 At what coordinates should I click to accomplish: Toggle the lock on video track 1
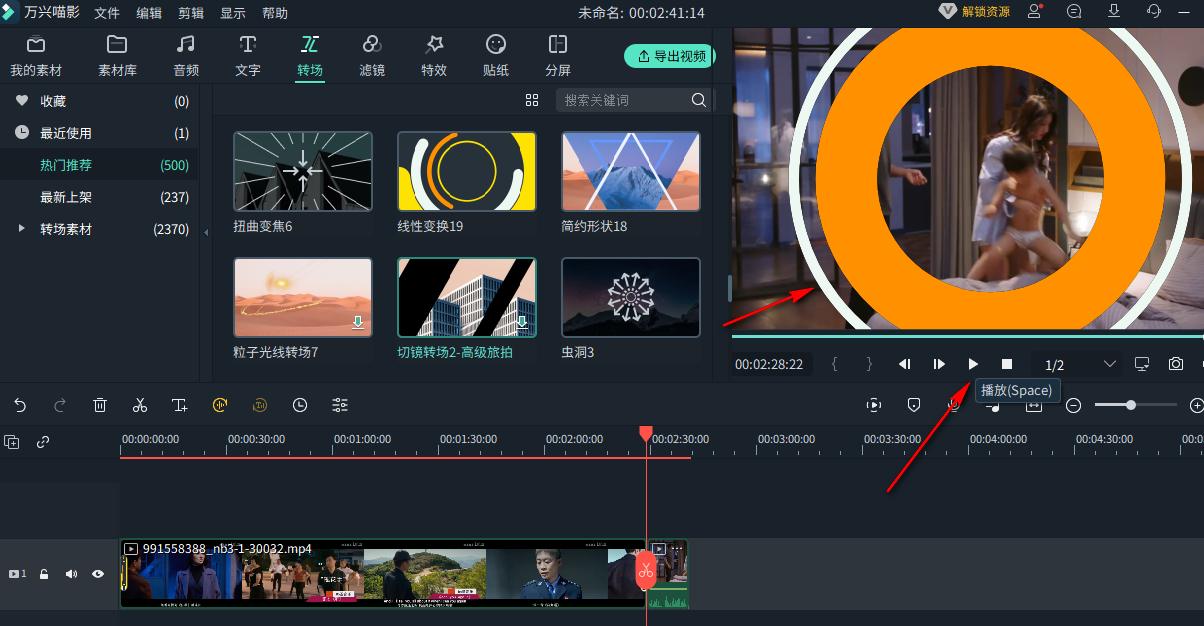pyautogui.click(x=44, y=574)
